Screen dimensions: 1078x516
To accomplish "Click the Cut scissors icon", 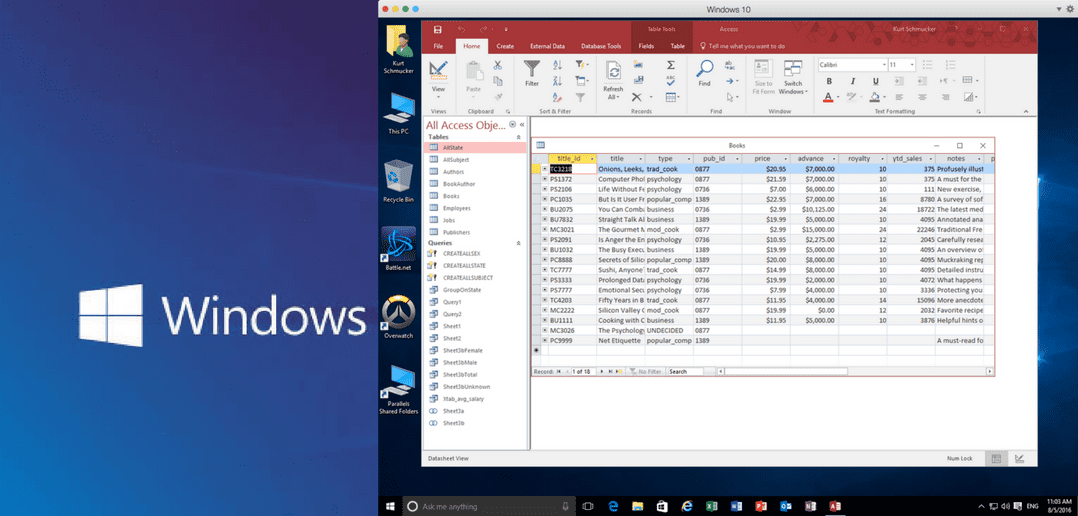I will 497,66.
